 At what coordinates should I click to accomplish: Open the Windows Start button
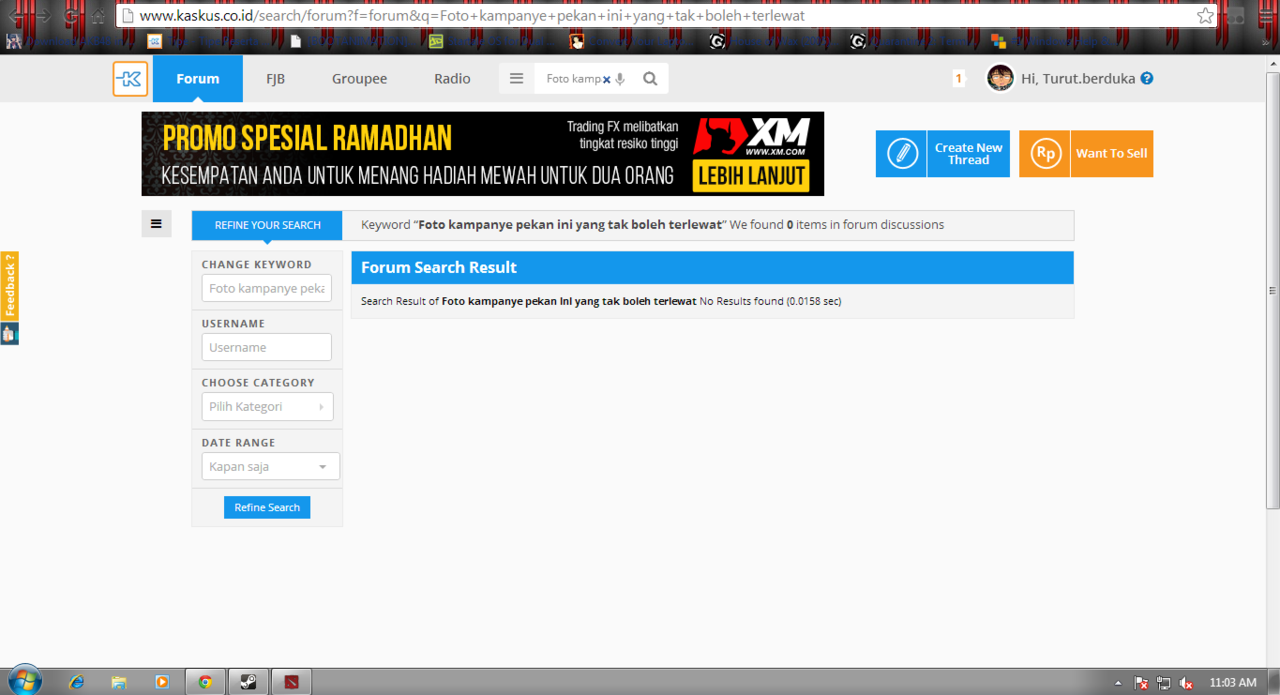click(x=25, y=681)
